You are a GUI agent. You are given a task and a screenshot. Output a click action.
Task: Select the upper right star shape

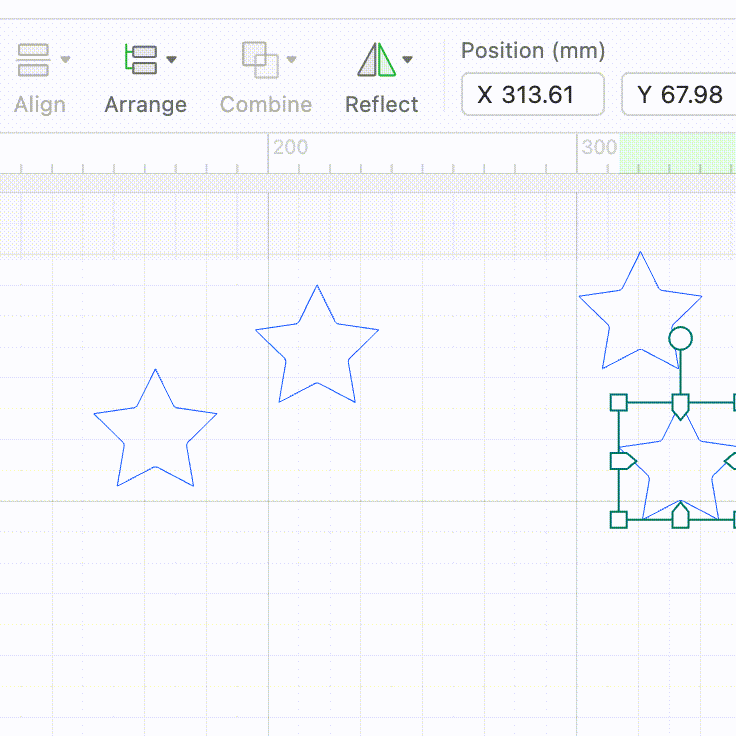tap(640, 310)
